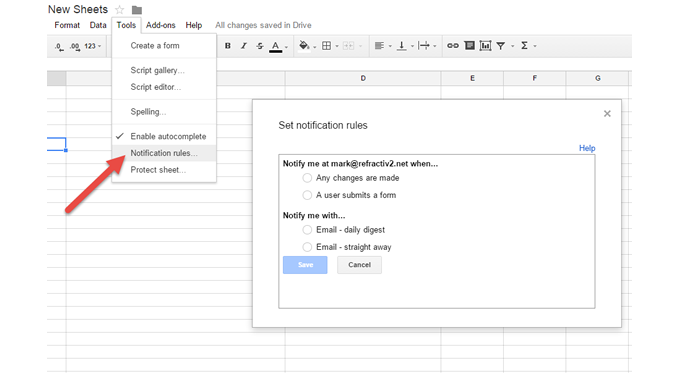Toggle Enable autocomplete menu item
Image resolution: width=680 pixels, height=373 pixels.
point(164,136)
